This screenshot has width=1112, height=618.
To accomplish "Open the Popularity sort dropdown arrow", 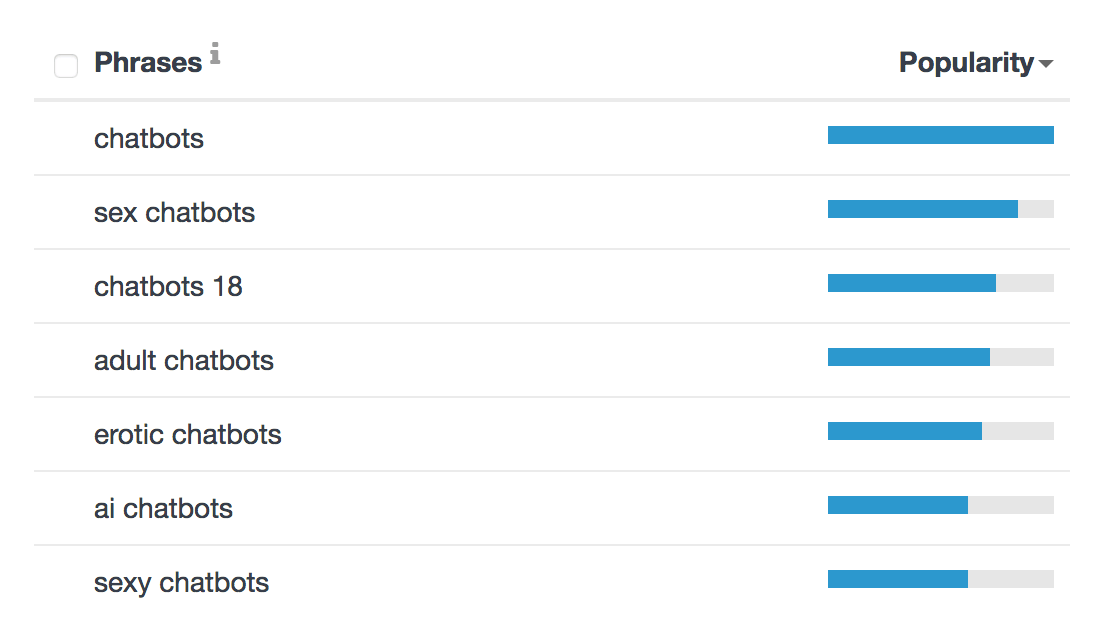I will 1045,64.
